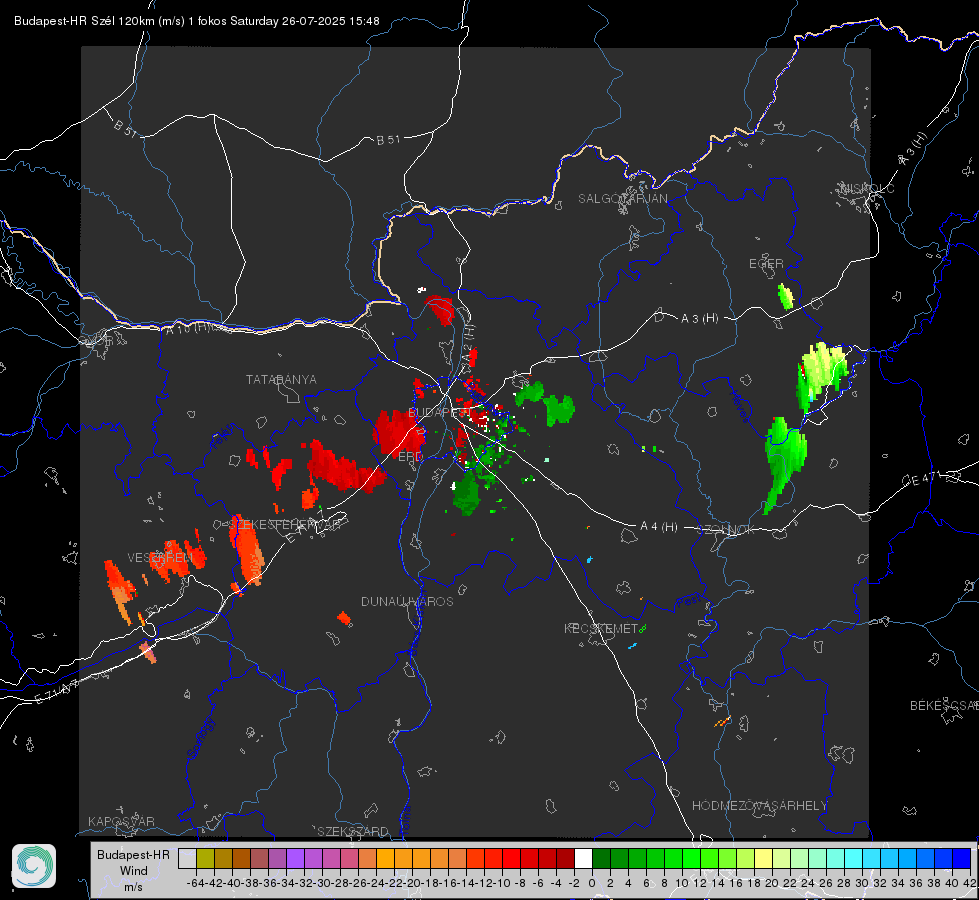The width and height of the screenshot is (979, 900).
Task: Click the '-64' value on the legend scale
Action: click(196, 883)
